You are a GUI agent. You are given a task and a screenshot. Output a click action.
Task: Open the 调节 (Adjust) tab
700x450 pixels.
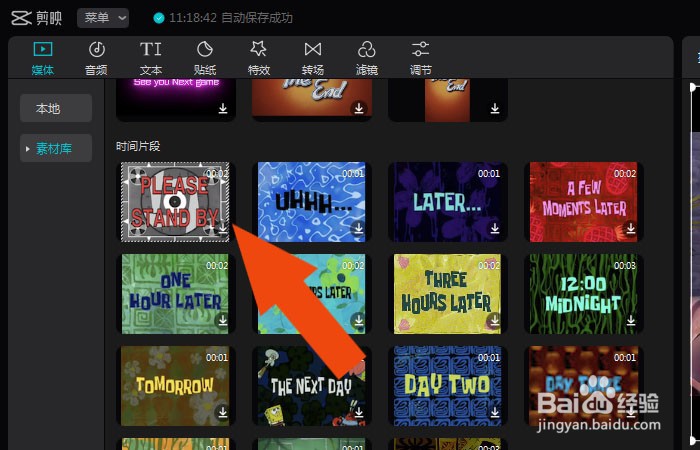pos(421,58)
